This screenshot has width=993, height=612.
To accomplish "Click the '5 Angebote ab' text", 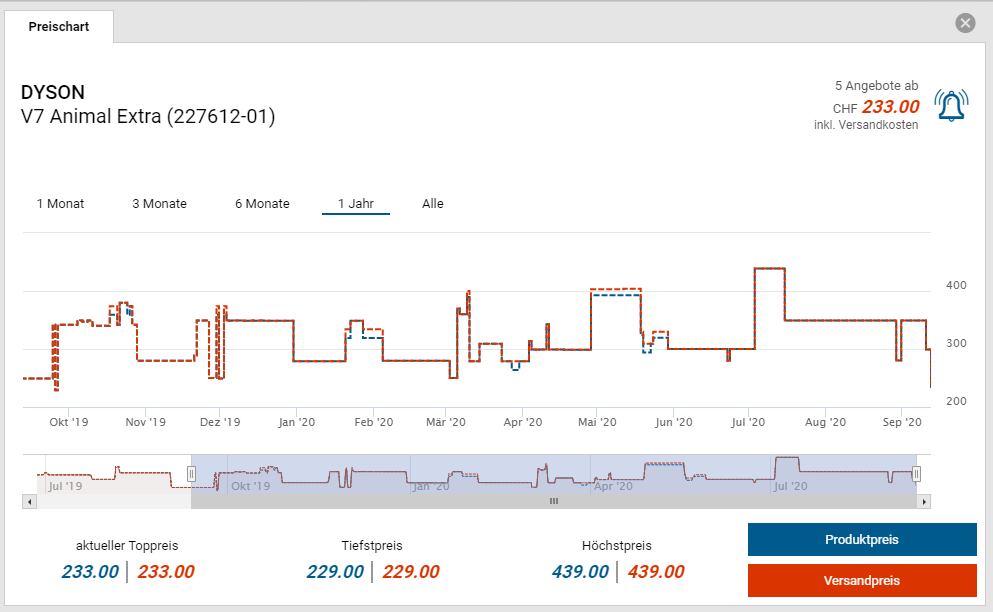I will click(876, 86).
